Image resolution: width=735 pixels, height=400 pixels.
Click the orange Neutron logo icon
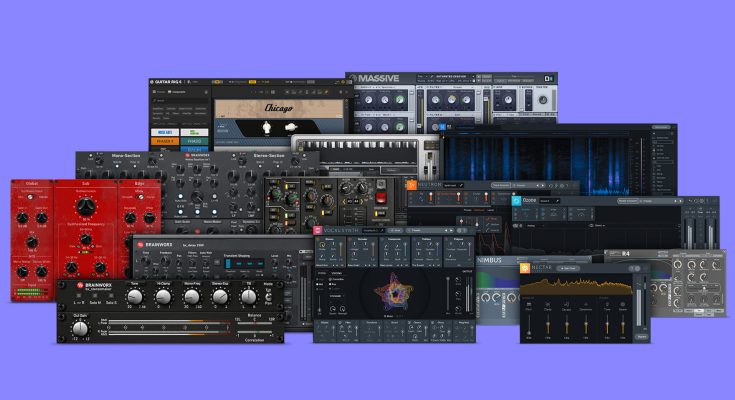[411, 185]
